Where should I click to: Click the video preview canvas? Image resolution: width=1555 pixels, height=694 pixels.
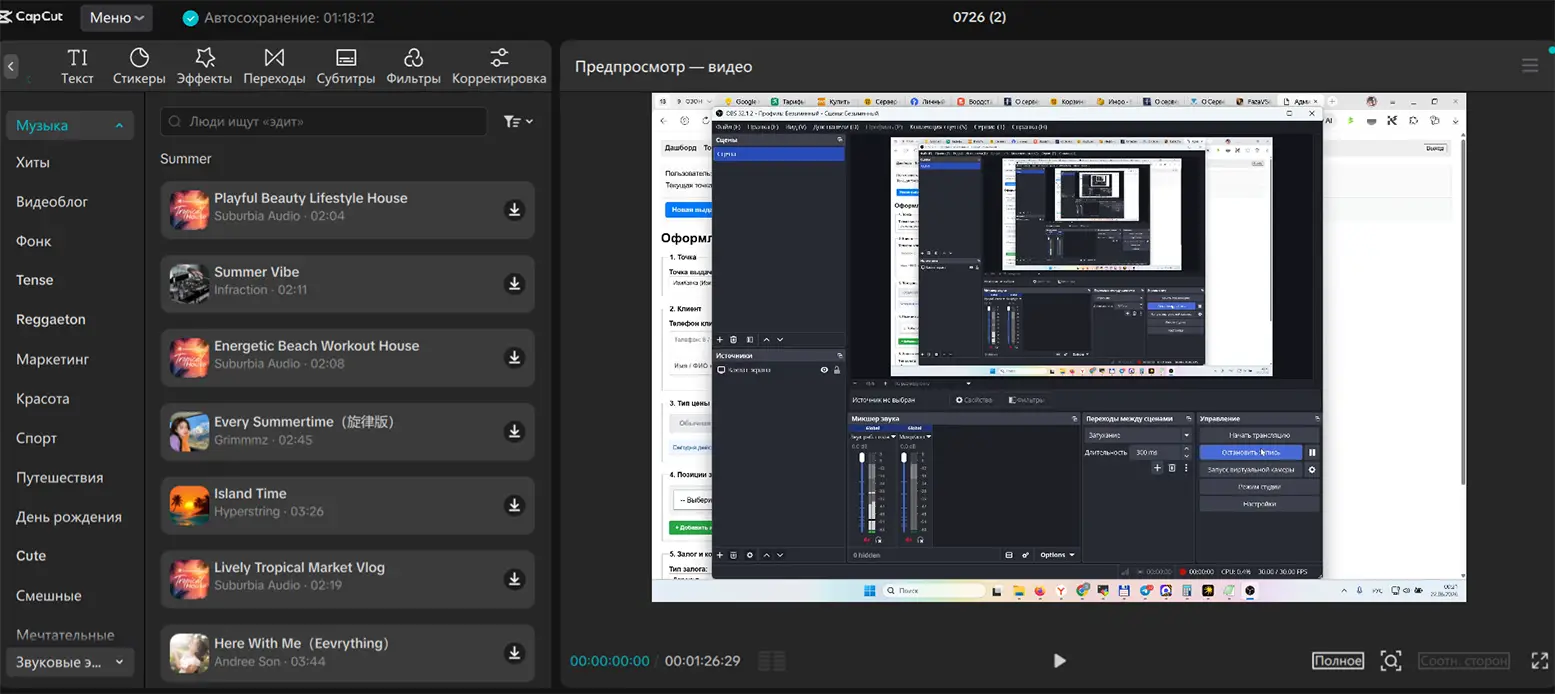pos(1059,347)
